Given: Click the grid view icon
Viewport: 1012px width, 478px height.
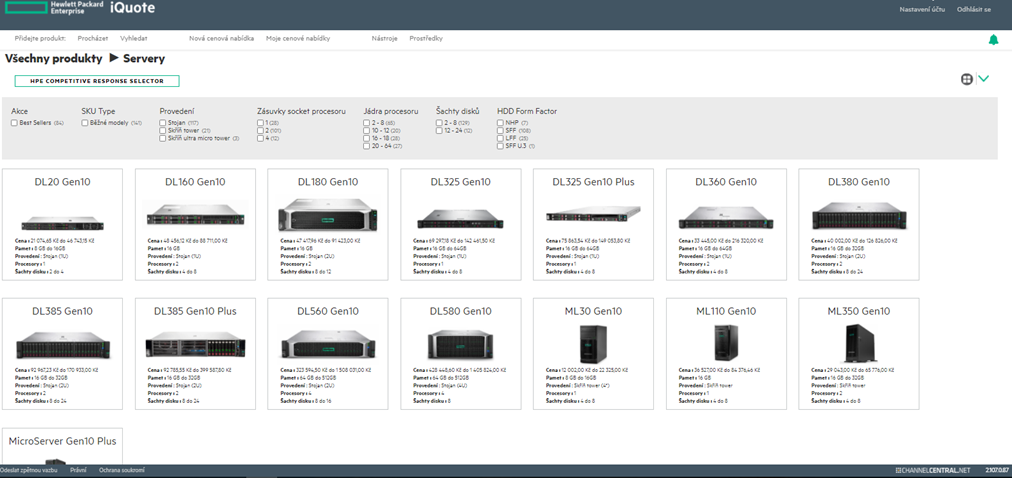Looking at the screenshot, I should 967,79.
